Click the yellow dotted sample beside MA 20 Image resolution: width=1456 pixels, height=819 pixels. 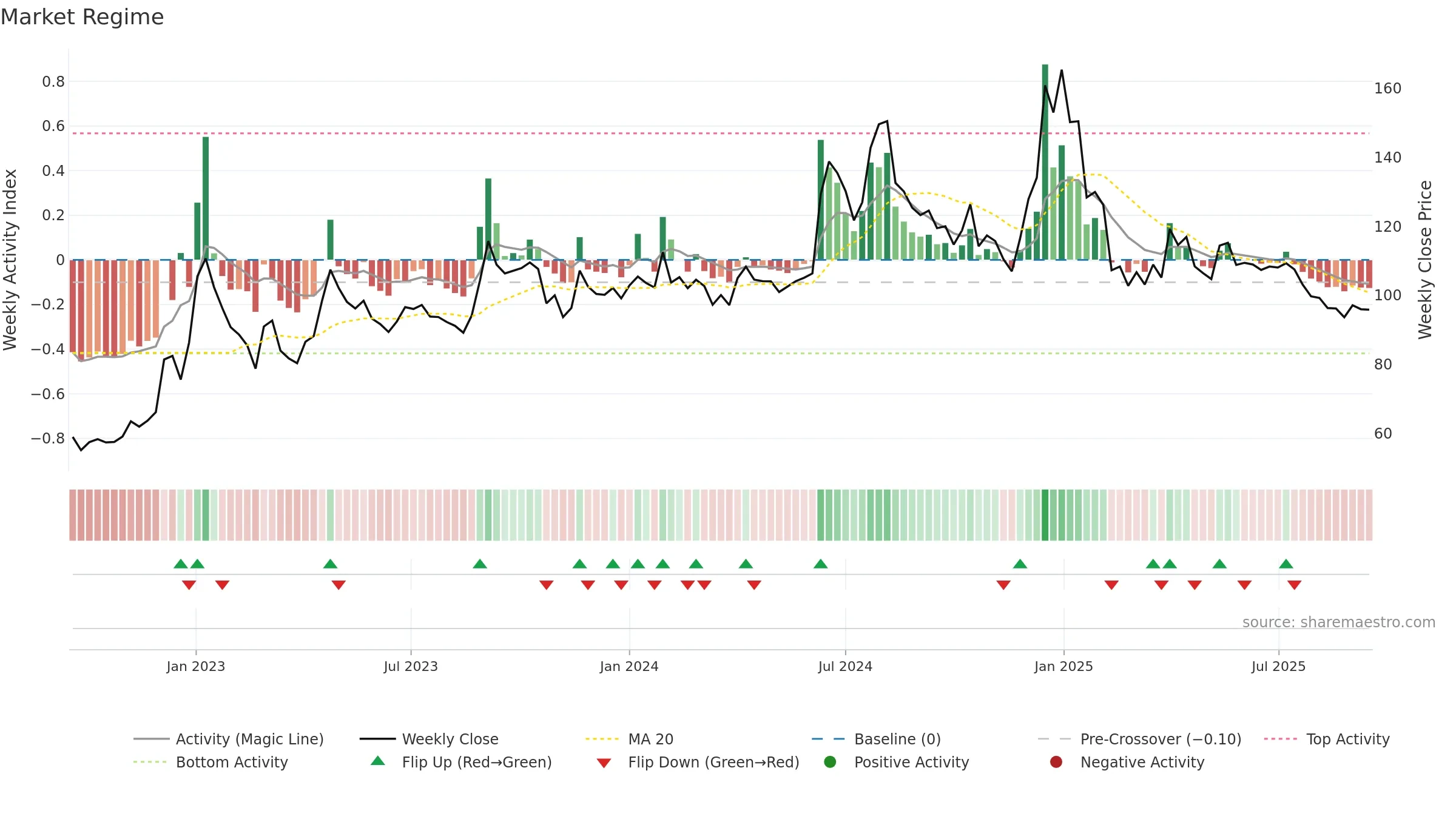coord(603,739)
